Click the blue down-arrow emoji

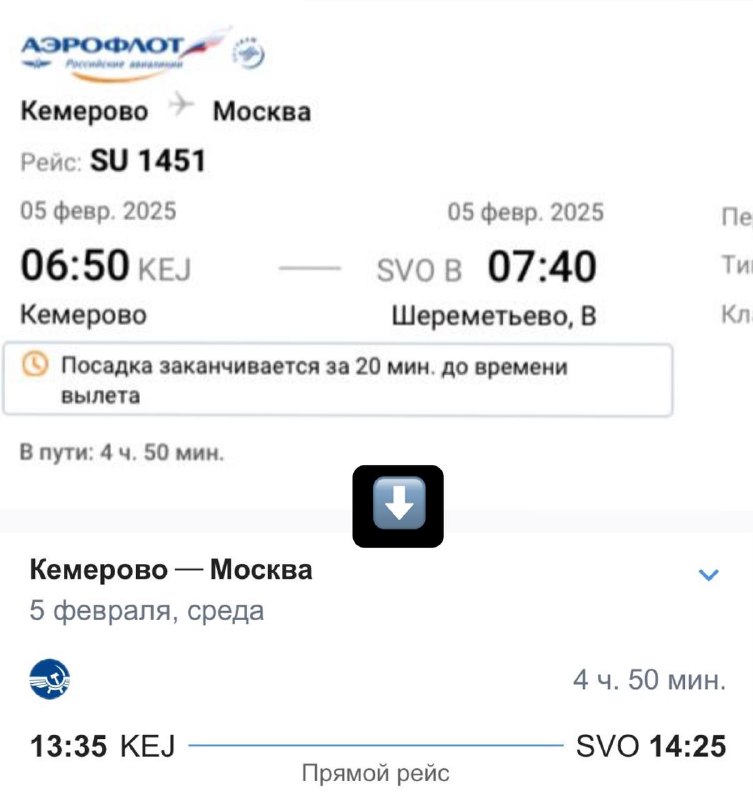(x=398, y=506)
